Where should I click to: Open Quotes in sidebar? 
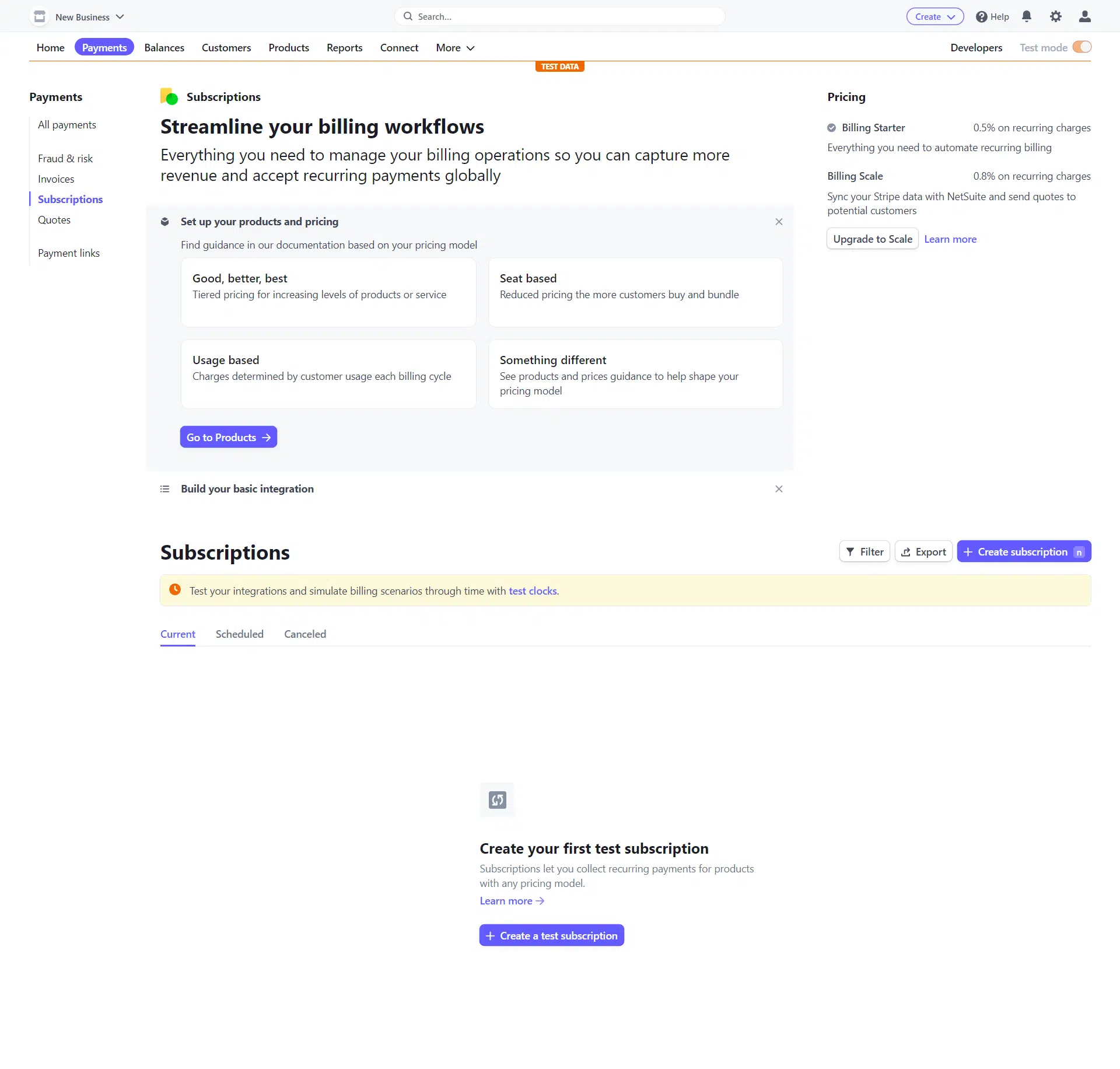pos(54,219)
